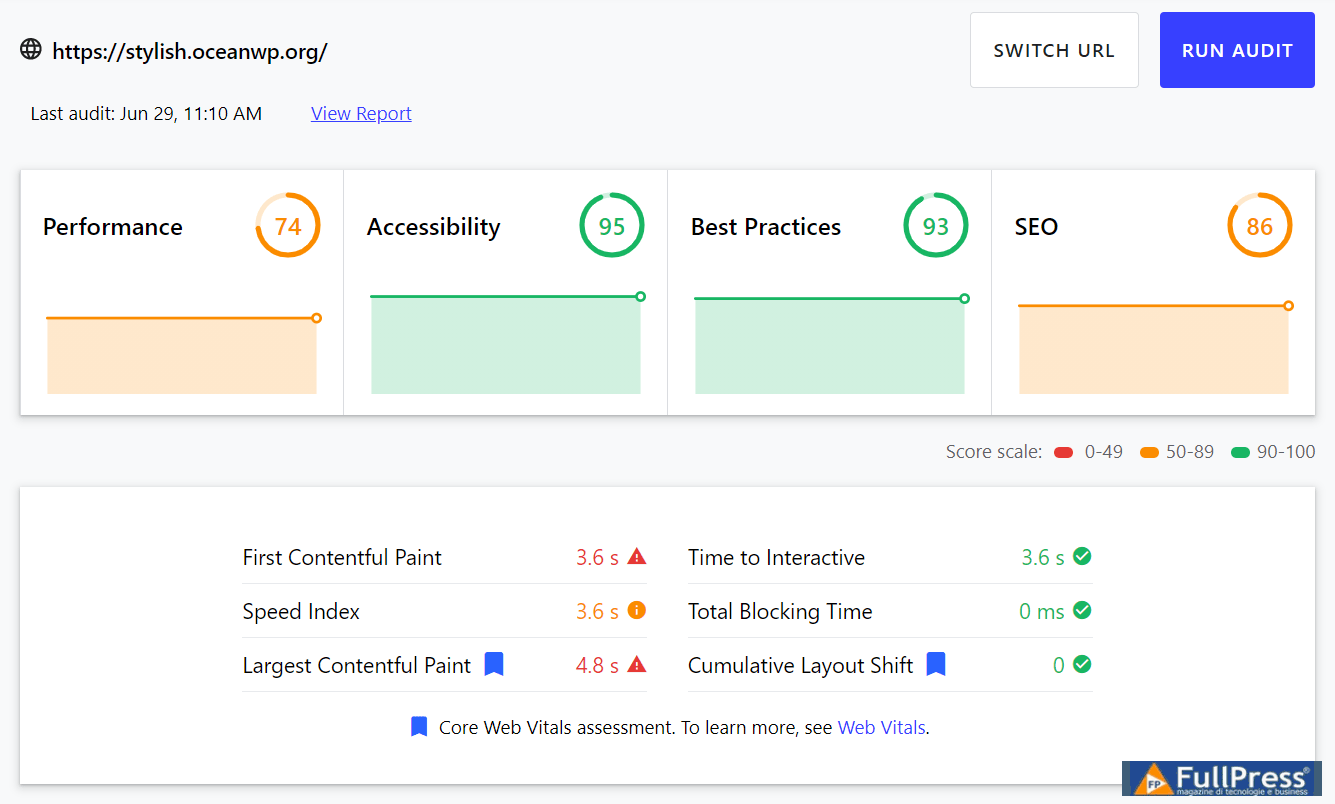Click the end point of the Performance trend line

tap(317, 318)
